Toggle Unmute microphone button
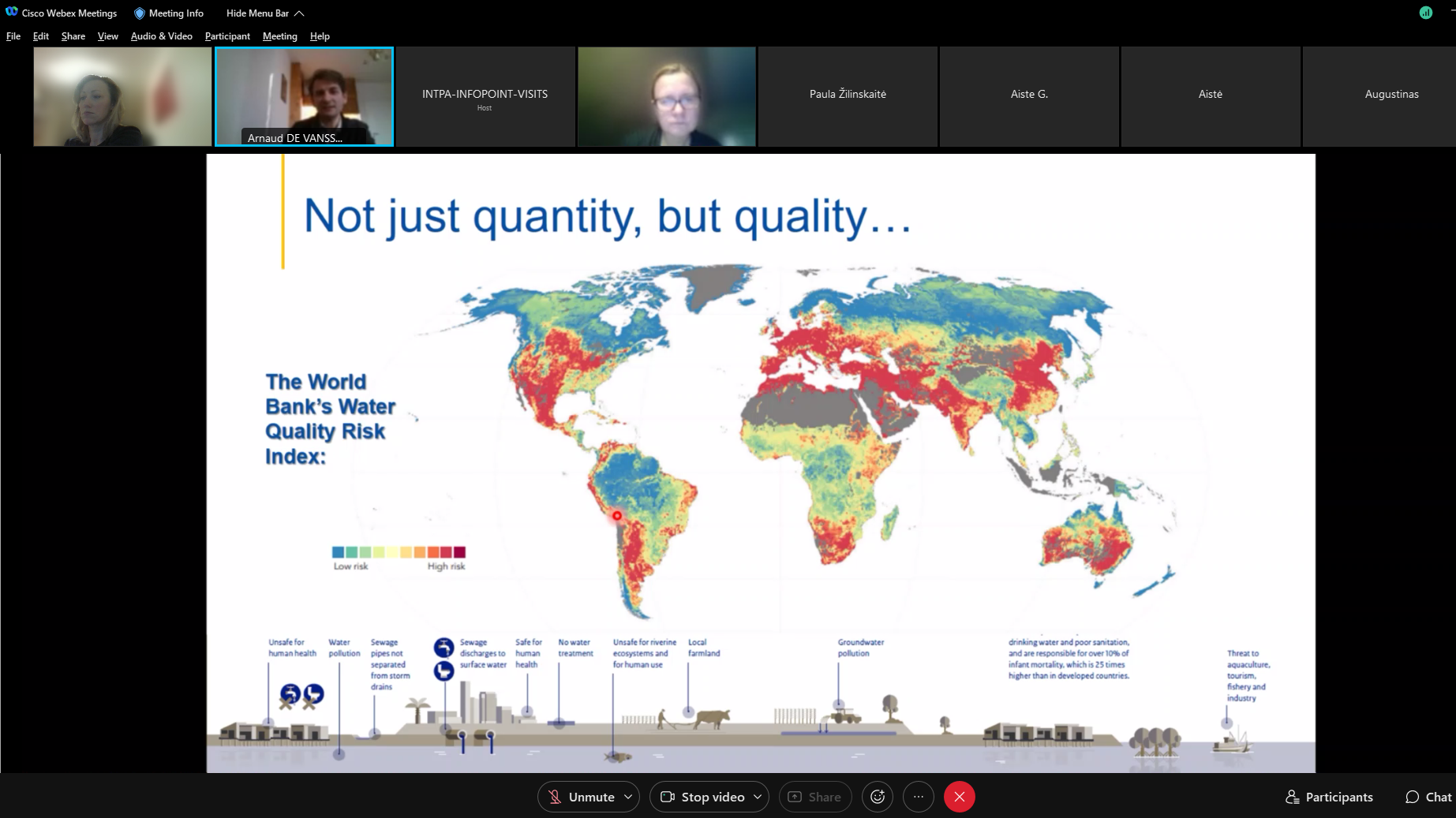 pyautogui.click(x=581, y=797)
